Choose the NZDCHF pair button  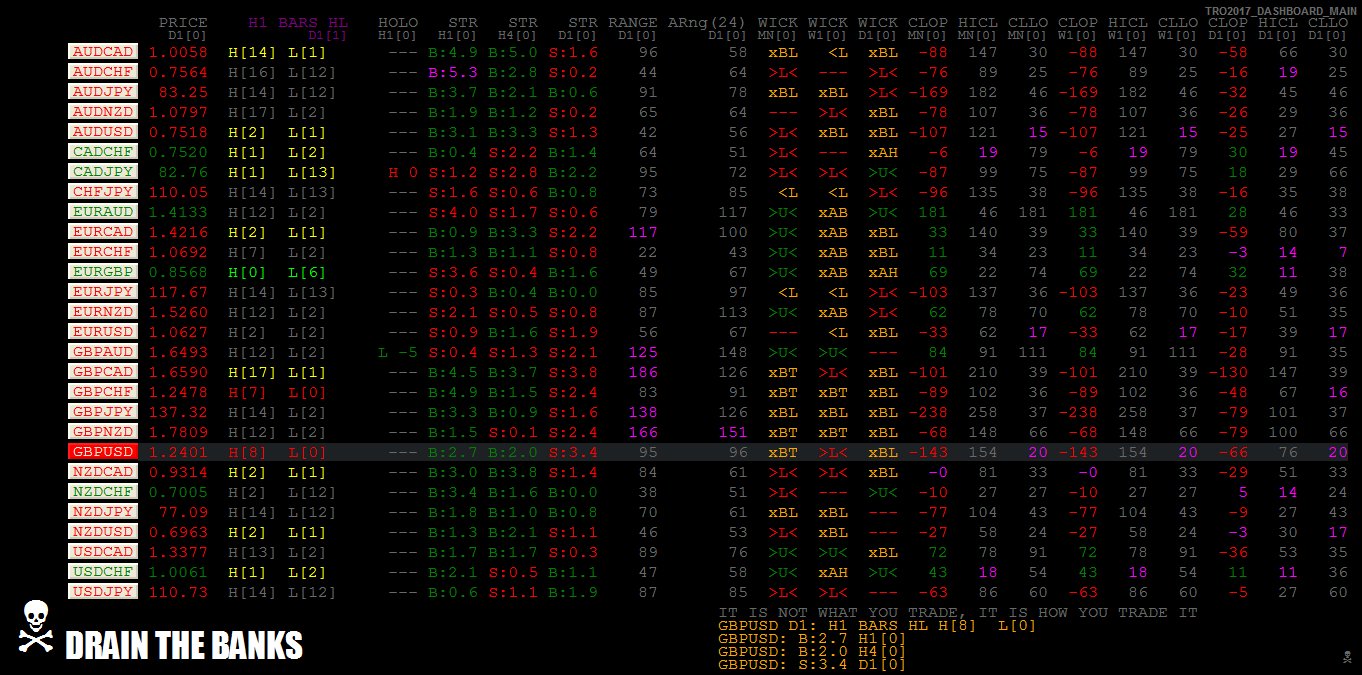pyautogui.click(x=103, y=491)
